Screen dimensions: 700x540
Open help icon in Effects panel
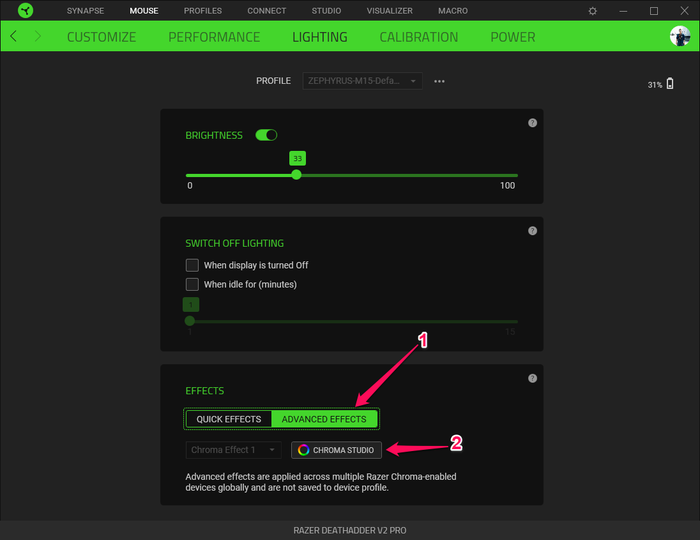(x=532, y=378)
